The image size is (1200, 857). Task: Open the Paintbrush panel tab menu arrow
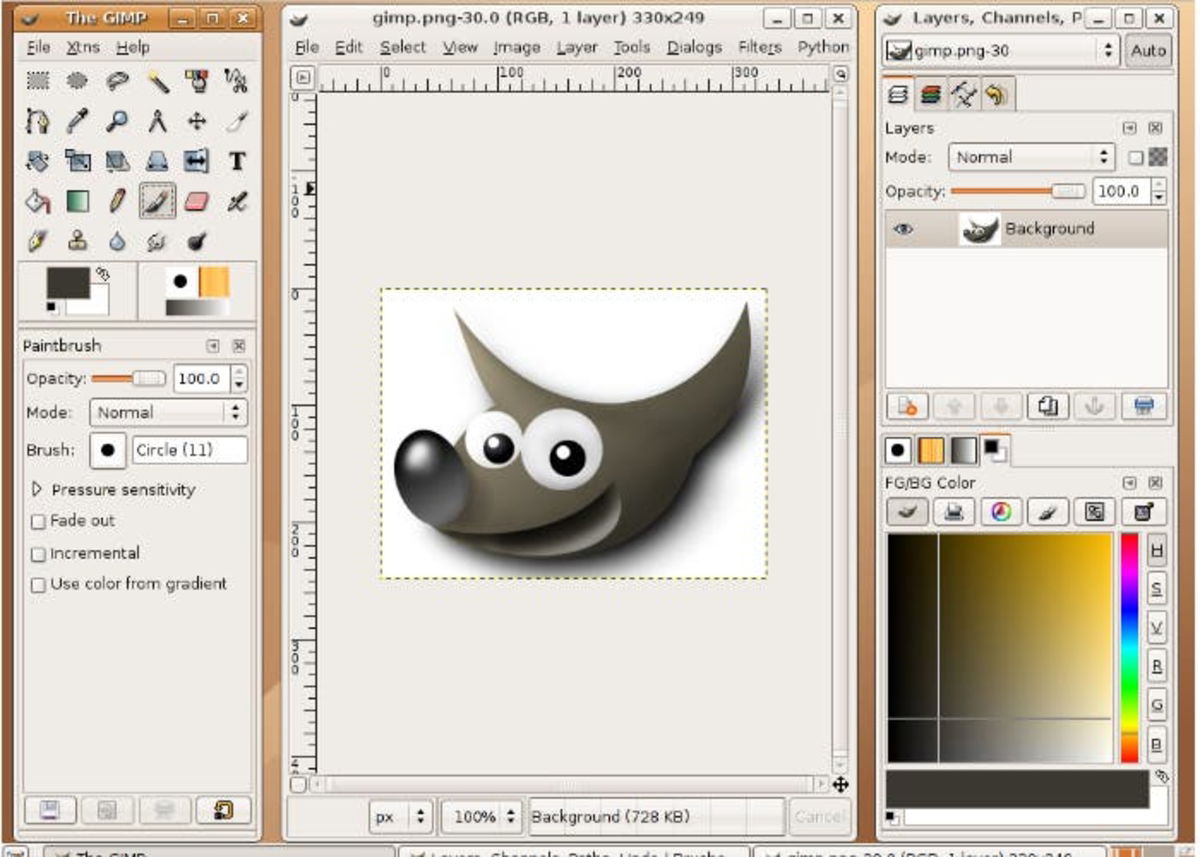[212, 345]
